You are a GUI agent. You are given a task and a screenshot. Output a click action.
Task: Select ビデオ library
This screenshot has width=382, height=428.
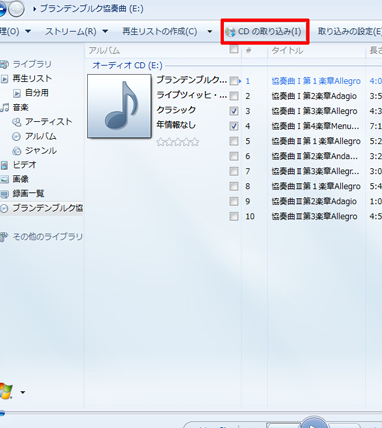[x=24, y=165]
